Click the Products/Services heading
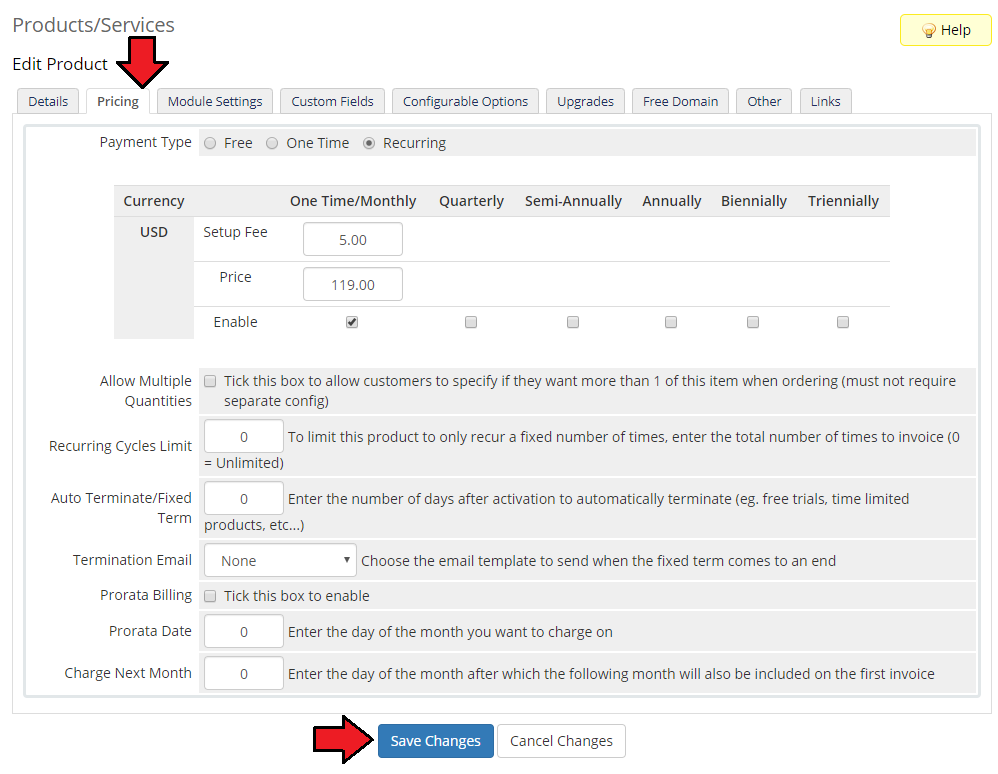The height and width of the screenshot is (774, 998). [94, 25]
